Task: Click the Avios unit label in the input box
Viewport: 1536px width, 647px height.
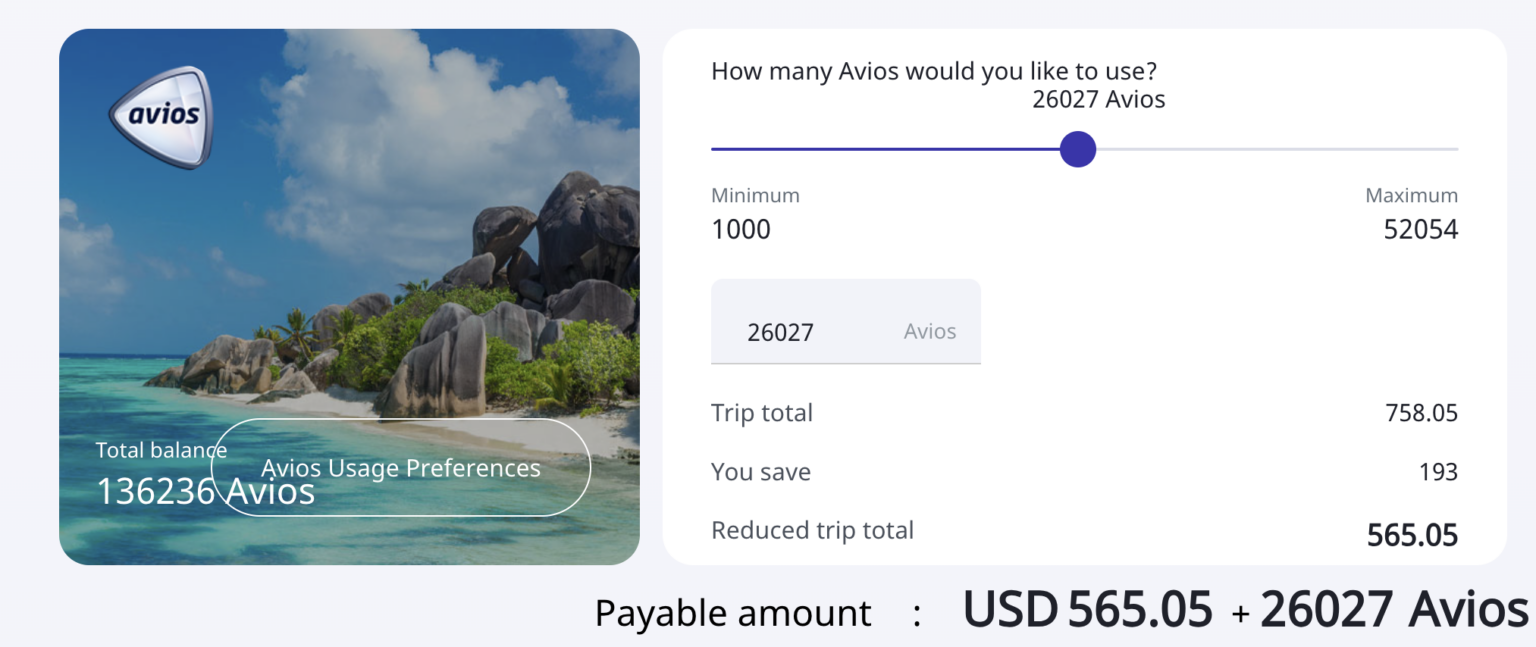Action: pos(928,330)
